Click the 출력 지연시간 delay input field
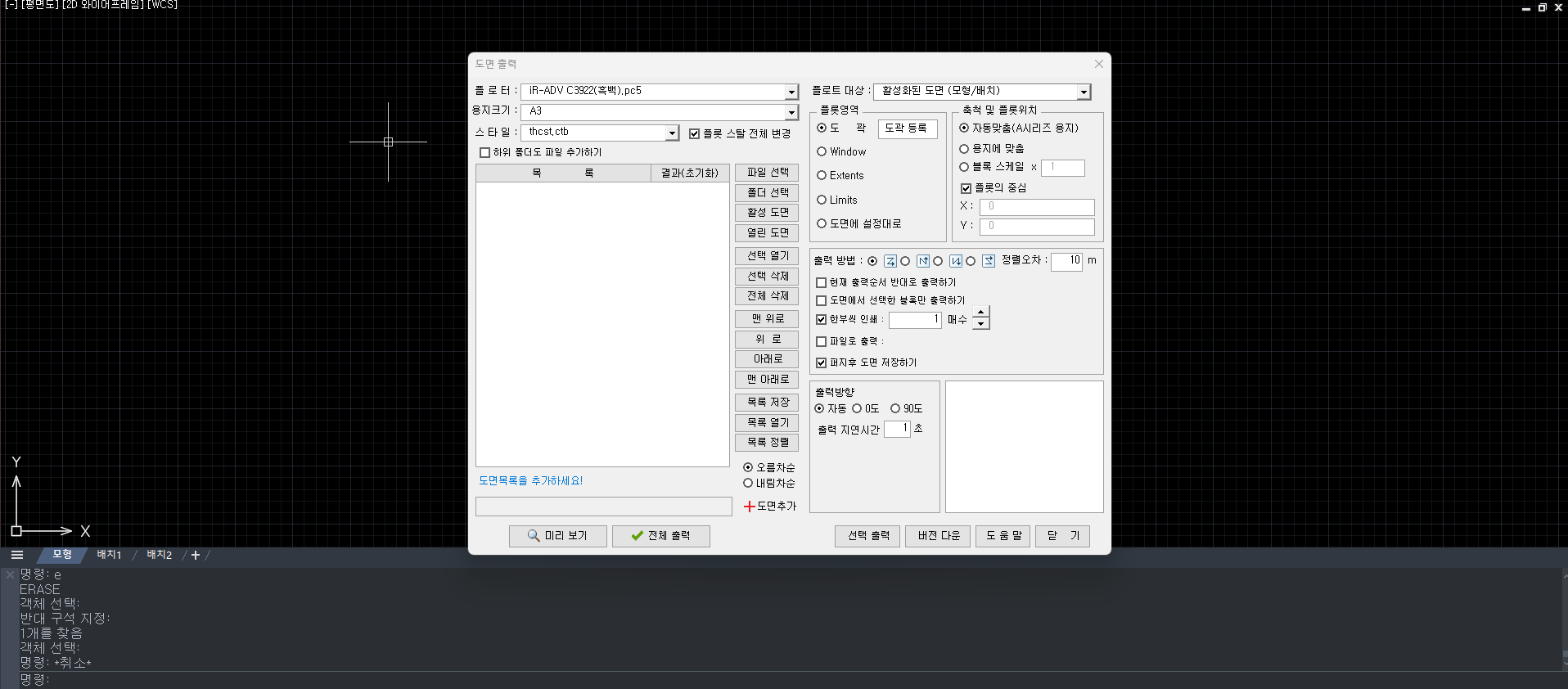The width and height of the screenshot is (1568, 689). pyautogui.click(x=898, y=429)
